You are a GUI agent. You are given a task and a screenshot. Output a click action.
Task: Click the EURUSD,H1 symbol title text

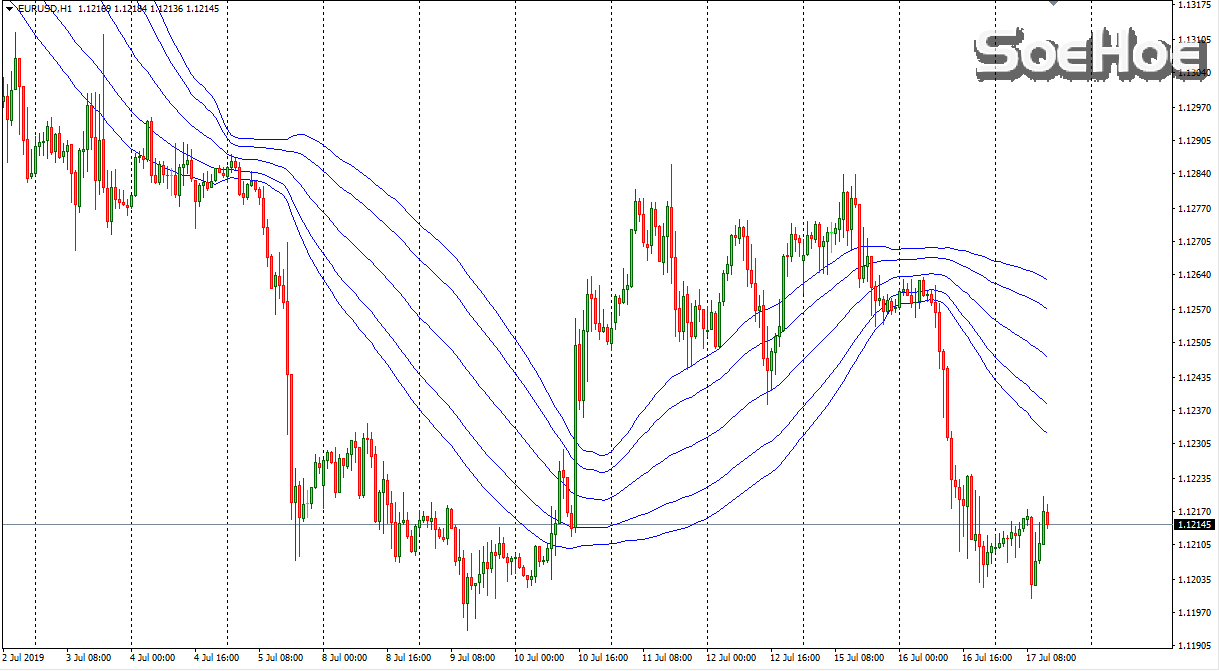point(44,8)
